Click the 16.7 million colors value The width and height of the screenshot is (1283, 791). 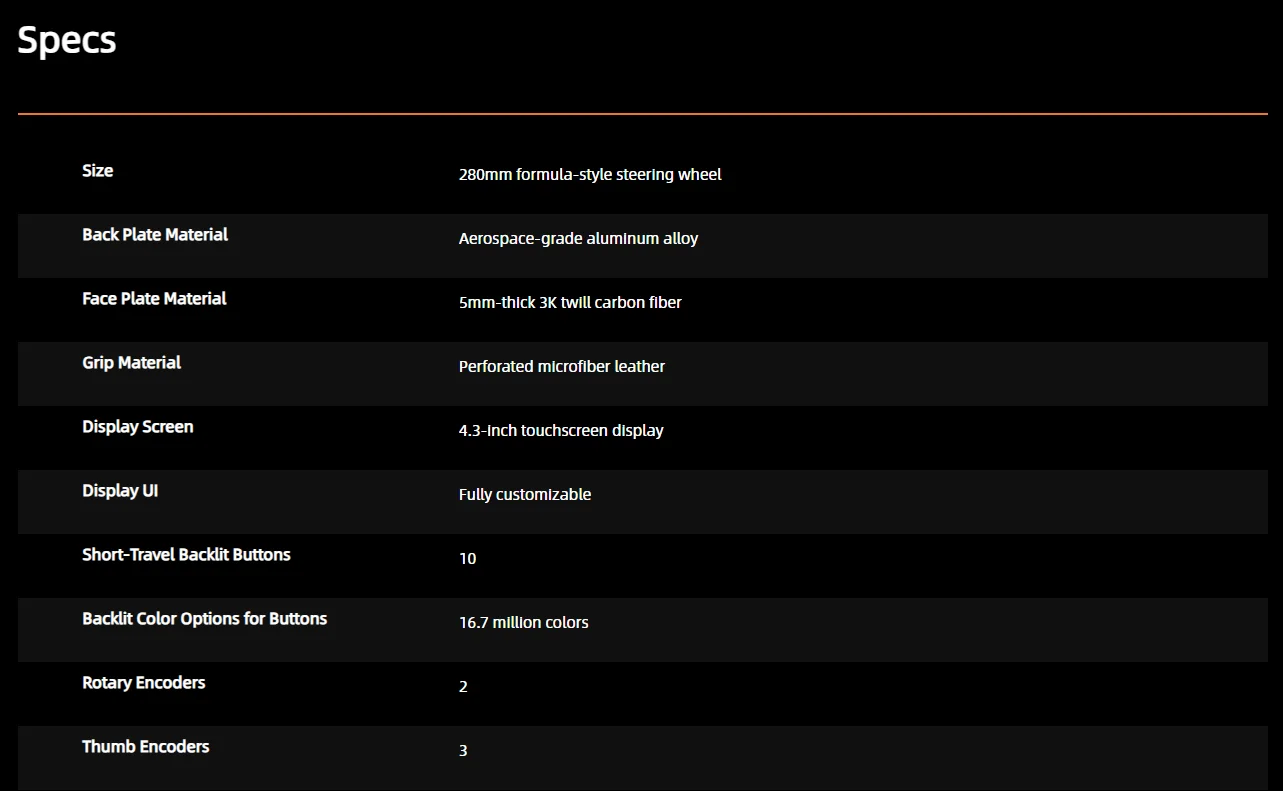click(524, 623)
